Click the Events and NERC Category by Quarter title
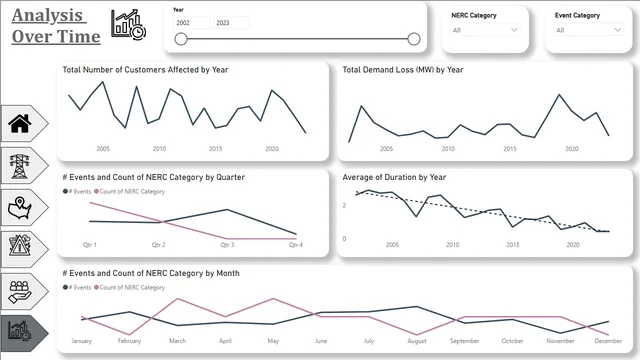640x360 pixels. click(153, 177)
